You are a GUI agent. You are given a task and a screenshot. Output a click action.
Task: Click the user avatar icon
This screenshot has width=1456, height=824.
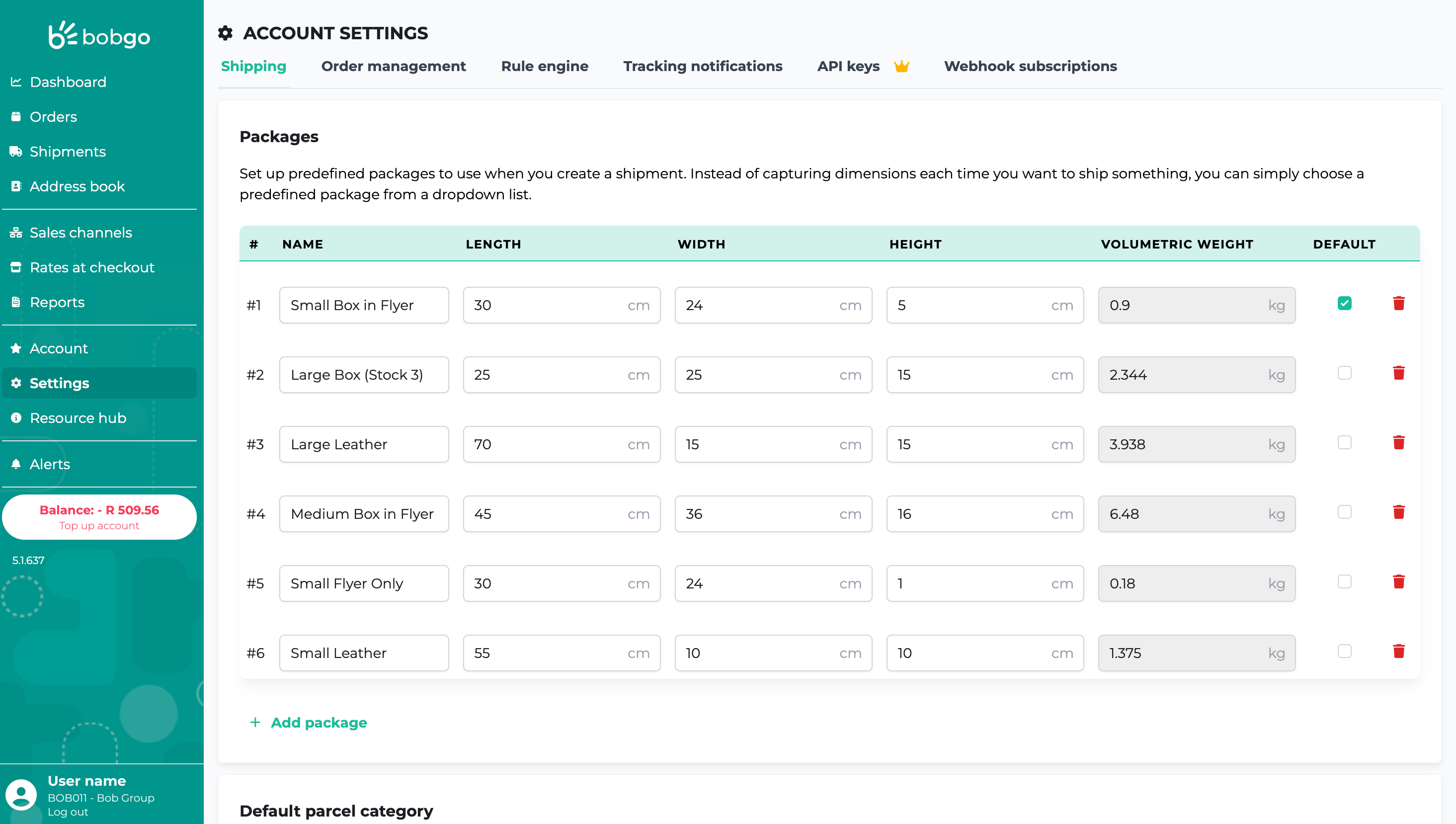[x=21, y=795]
